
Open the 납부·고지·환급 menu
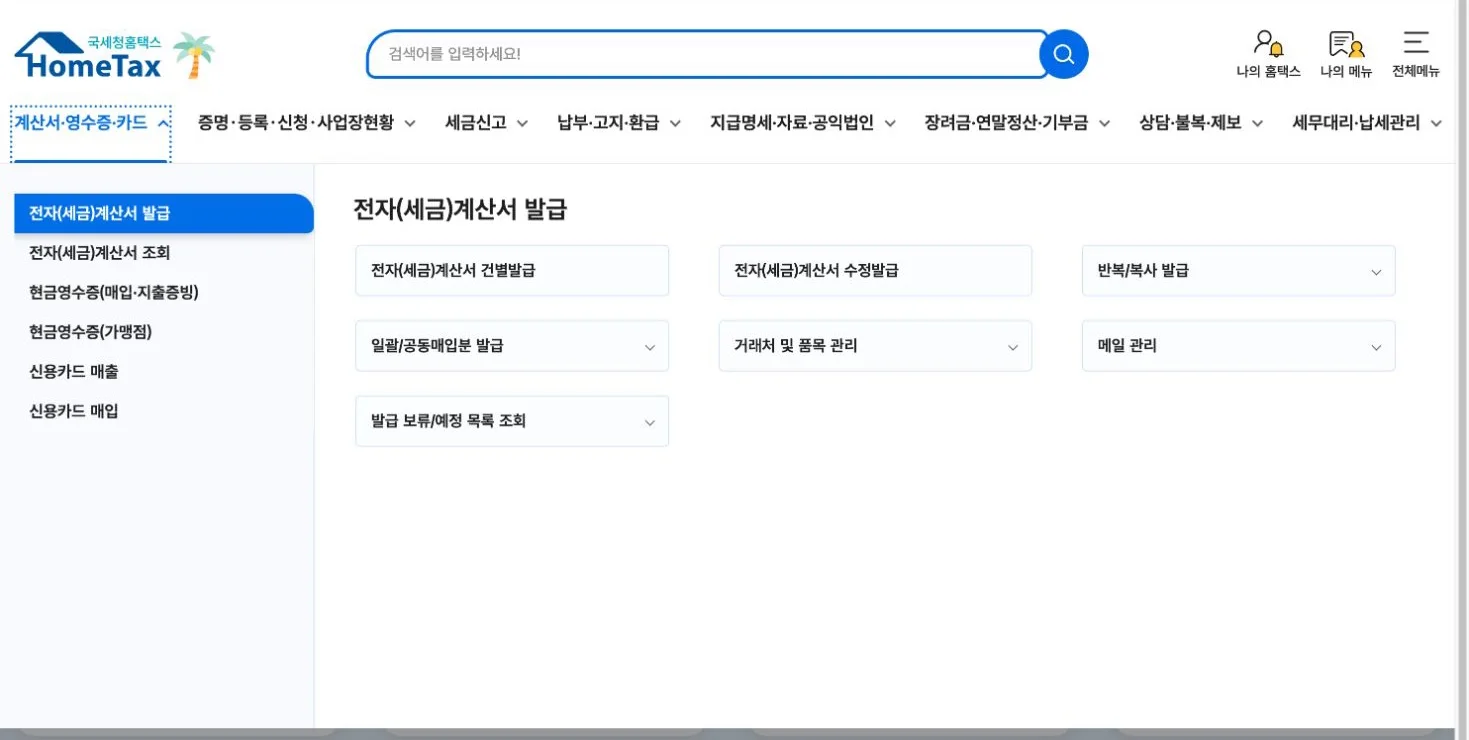(x=619, y=123)
